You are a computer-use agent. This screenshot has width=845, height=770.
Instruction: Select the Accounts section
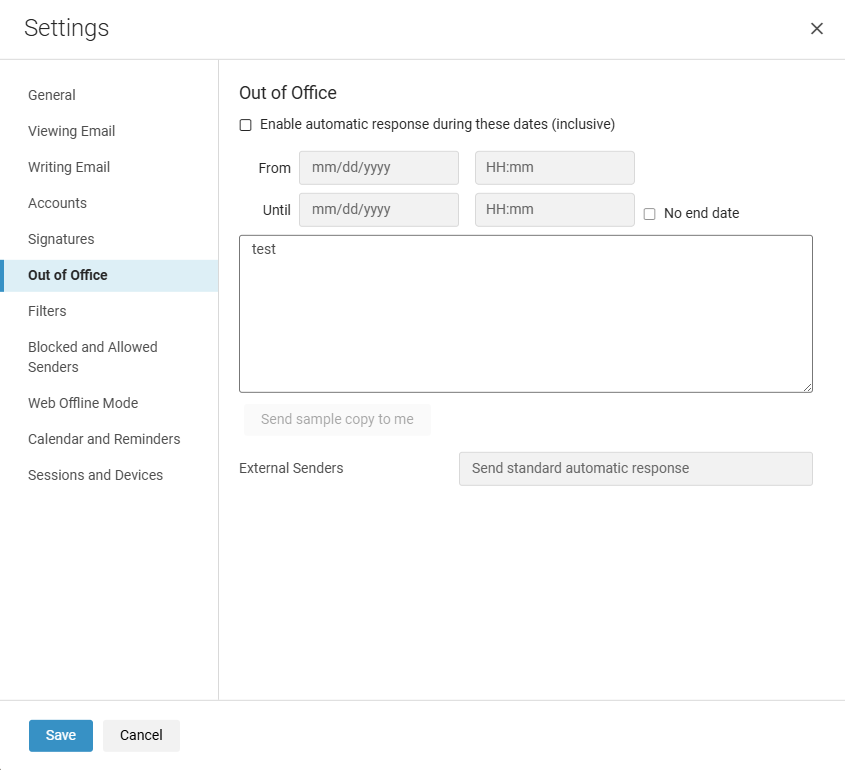pos(57,203)
